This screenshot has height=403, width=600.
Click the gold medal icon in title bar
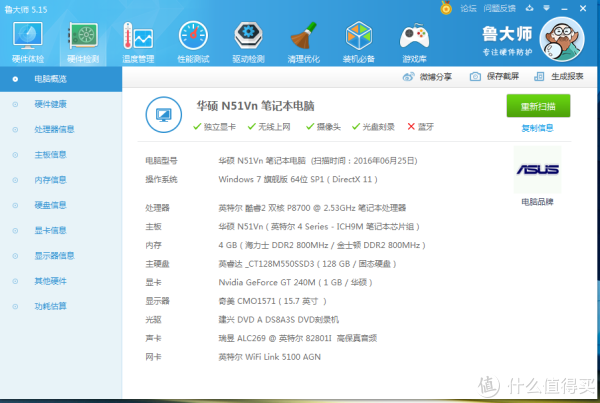pyautogui.click(x=446, y=8)
